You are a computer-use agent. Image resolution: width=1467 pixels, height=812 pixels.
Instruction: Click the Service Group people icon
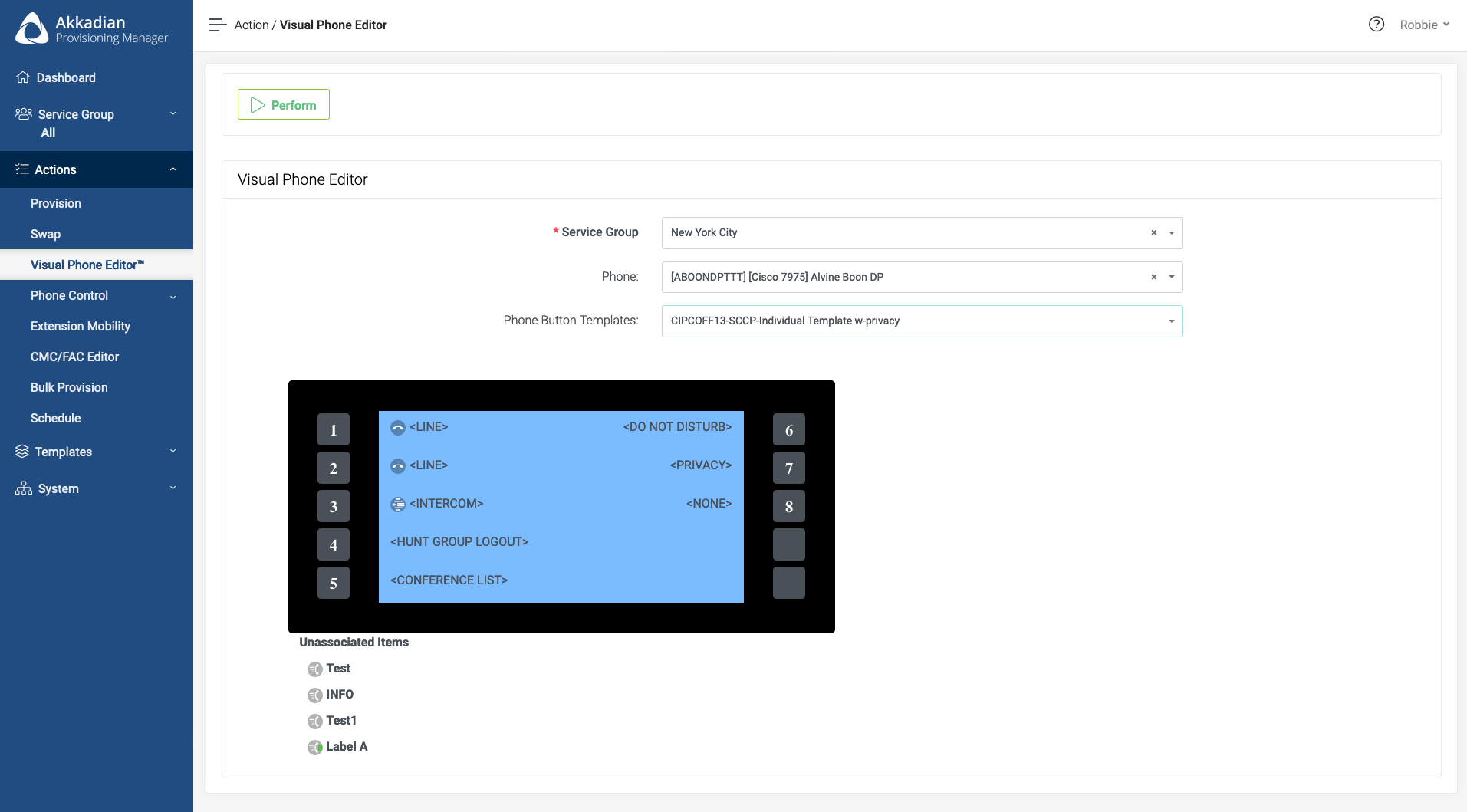point(24,114)
